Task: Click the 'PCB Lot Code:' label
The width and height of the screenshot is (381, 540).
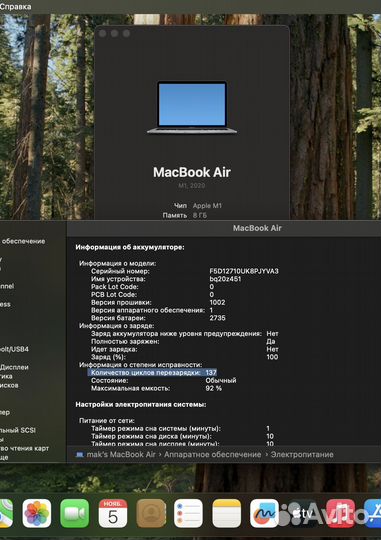Action: [x=114, y=294]
